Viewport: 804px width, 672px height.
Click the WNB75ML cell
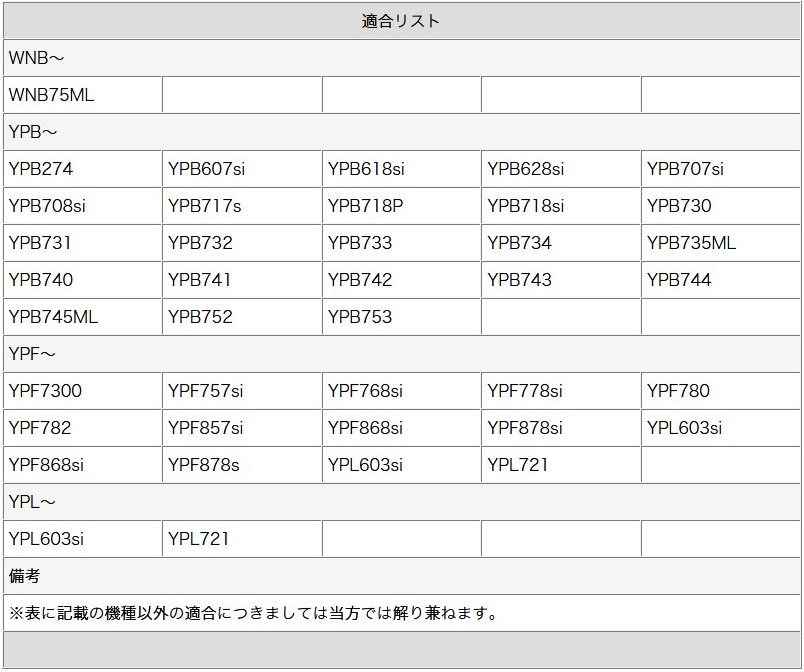tap(83, 95)
